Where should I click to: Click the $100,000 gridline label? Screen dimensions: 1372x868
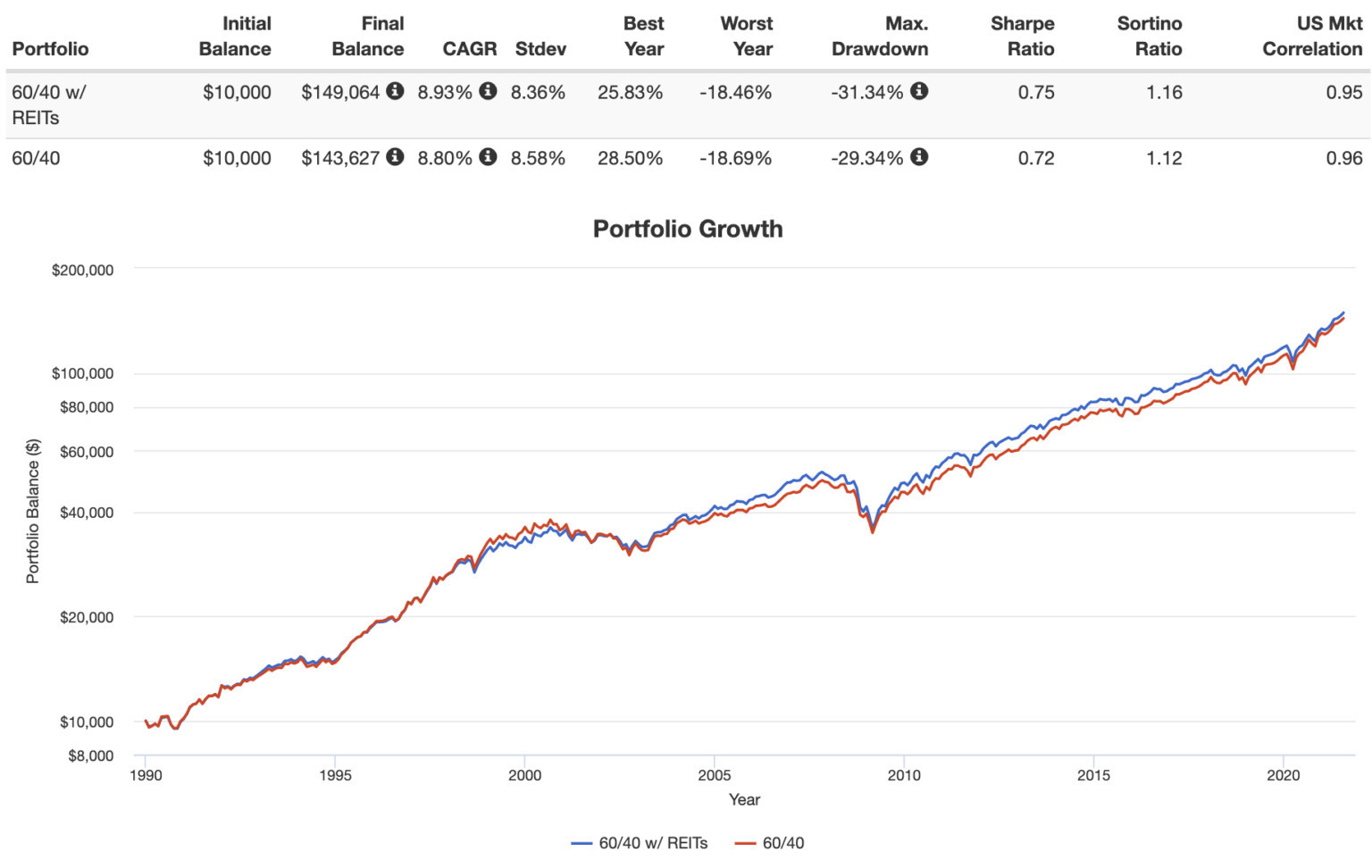(82, 373)
